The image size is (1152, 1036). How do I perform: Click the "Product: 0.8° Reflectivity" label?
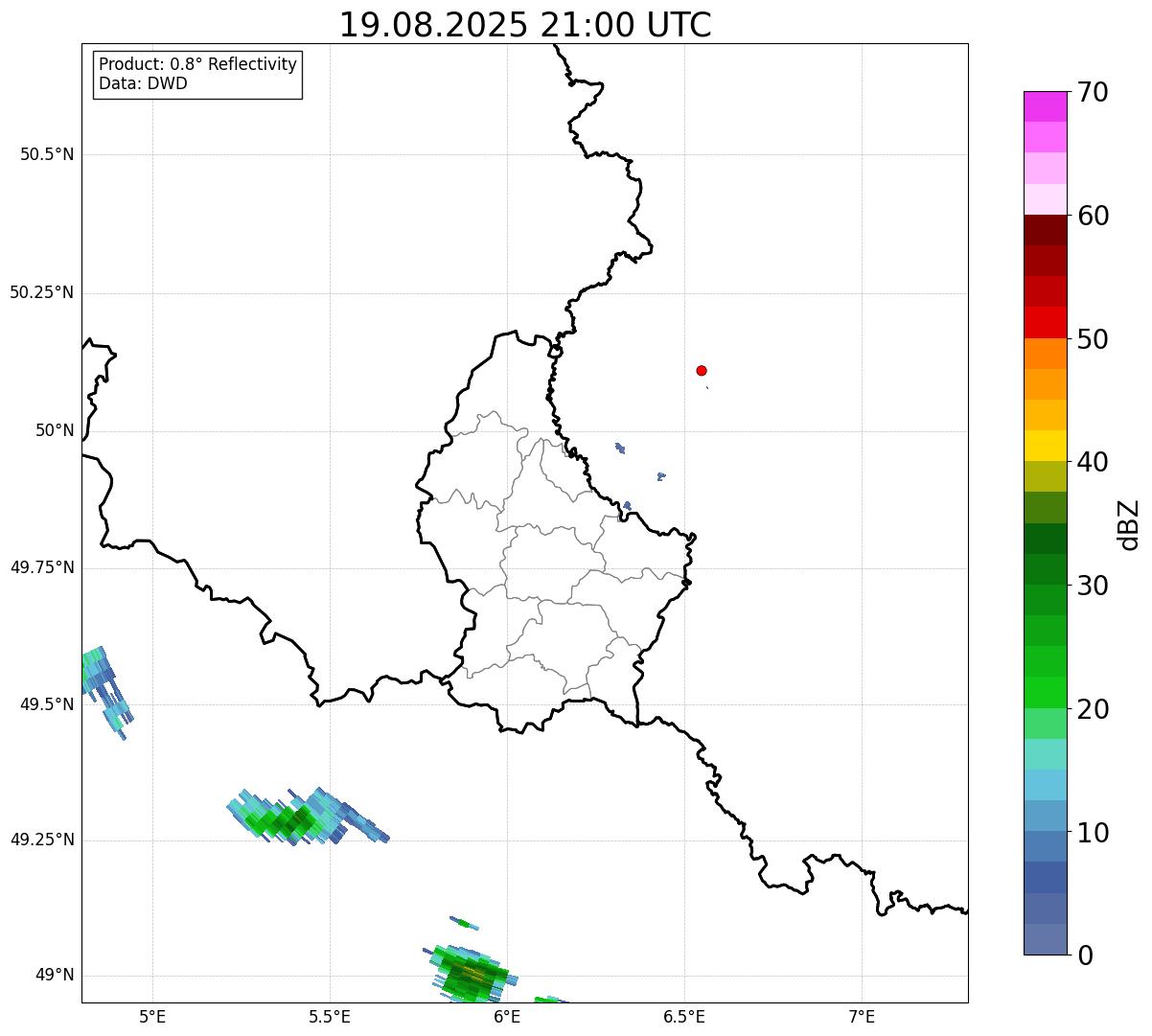[198, 64]
